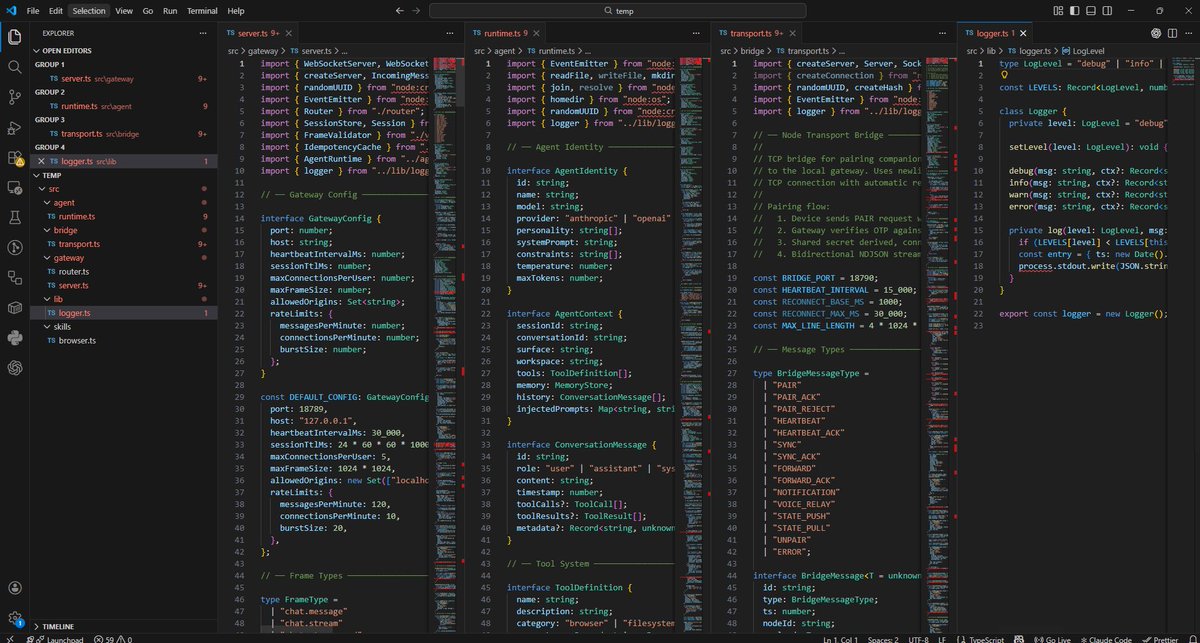This screenshot has height=643, width=1200.
Task: Open the Edit menu
Action: click(55, 10)
